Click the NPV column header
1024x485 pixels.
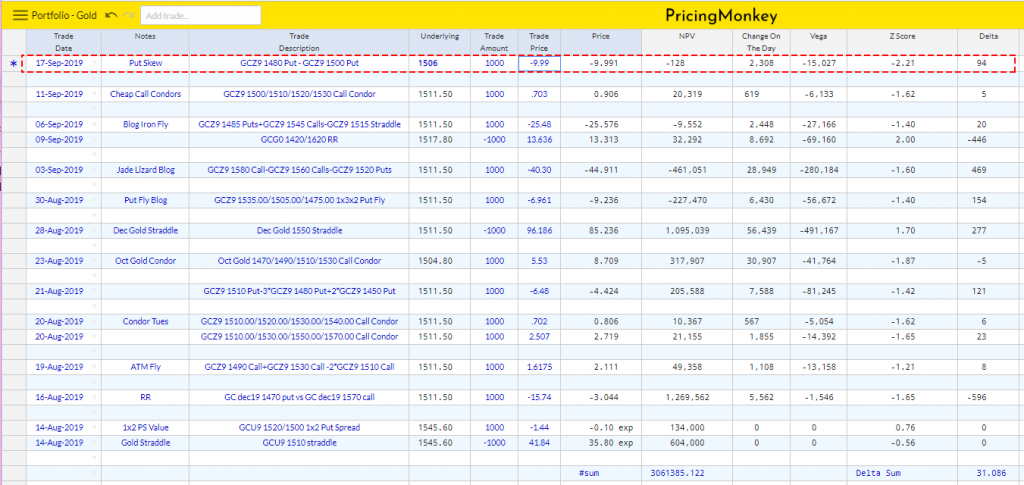tap(686, 42)
